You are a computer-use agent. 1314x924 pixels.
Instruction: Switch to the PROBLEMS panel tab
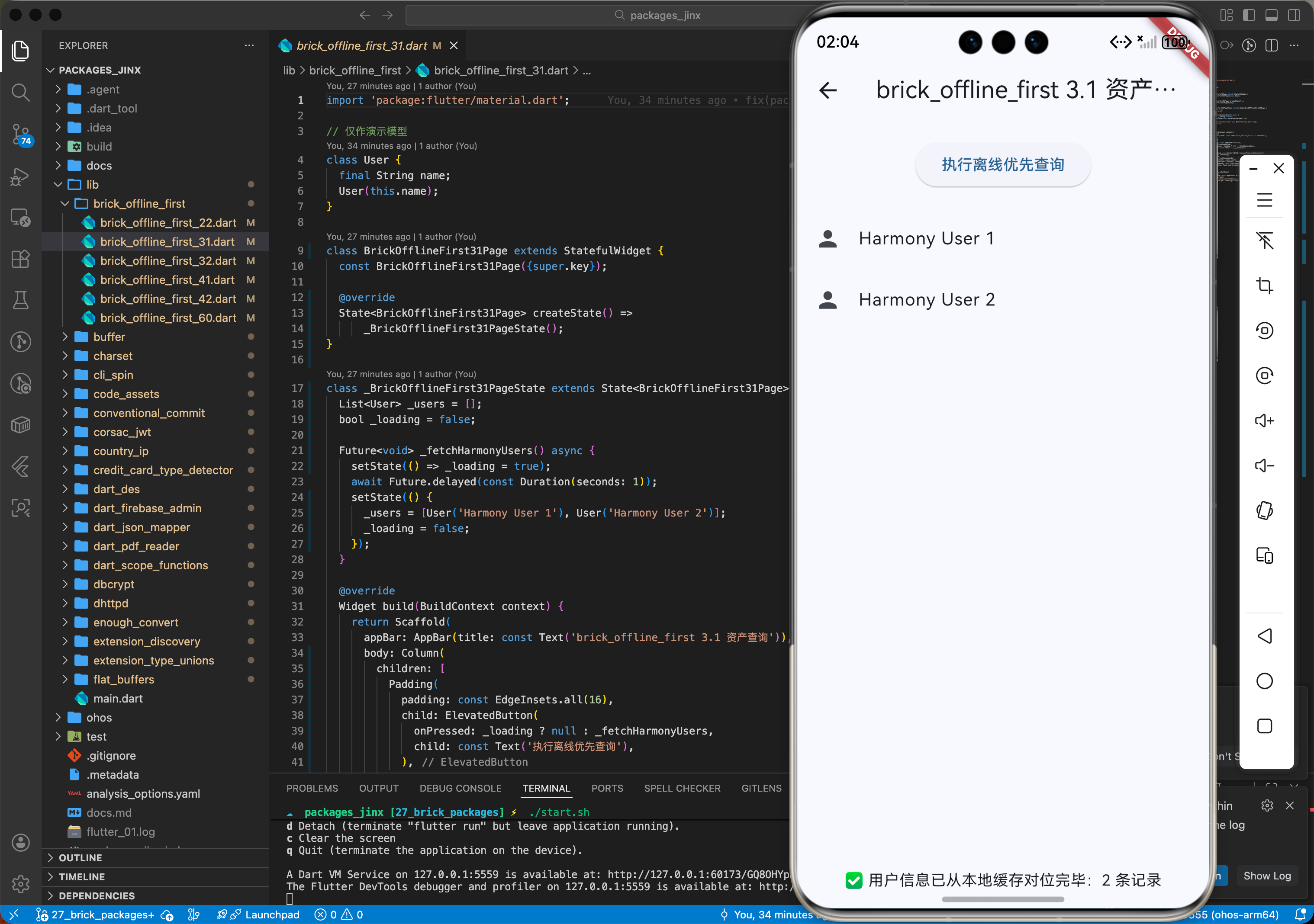point(312,788)
